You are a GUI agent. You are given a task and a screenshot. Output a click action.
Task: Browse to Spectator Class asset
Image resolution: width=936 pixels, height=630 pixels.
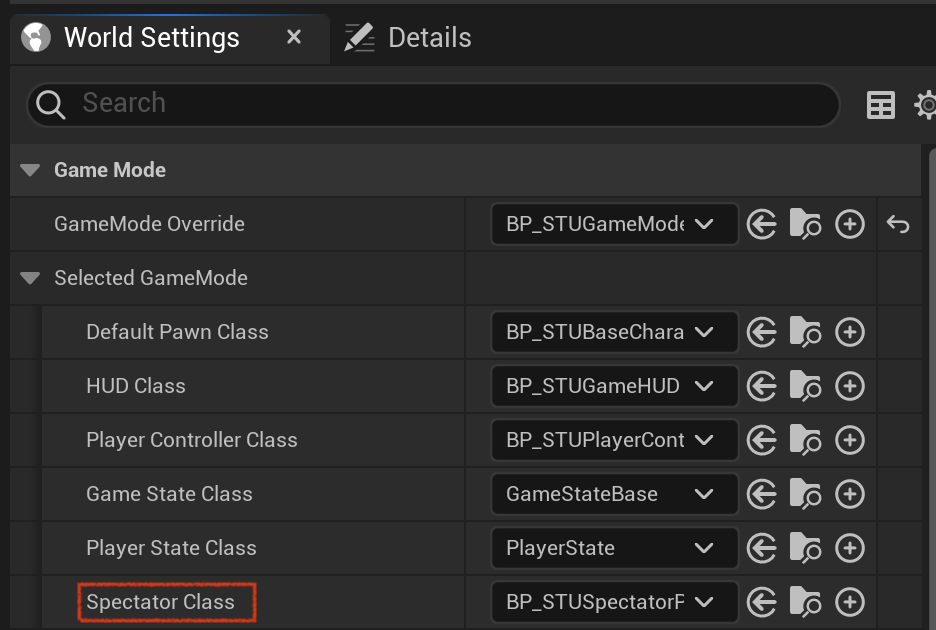(805, 602)
